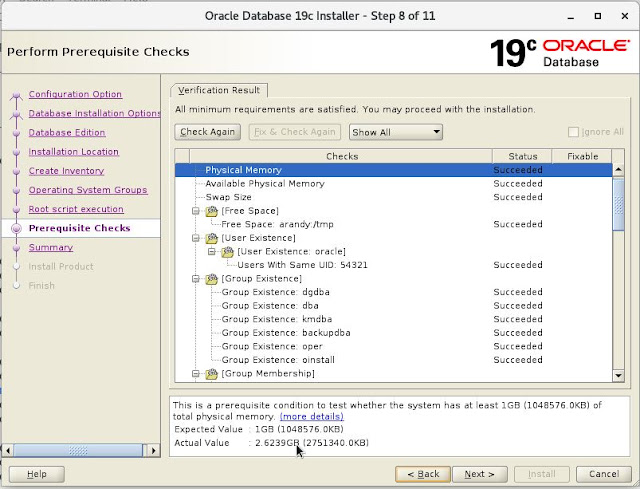
Task: Click the Free Space folder icon
Action: [211, 211]
